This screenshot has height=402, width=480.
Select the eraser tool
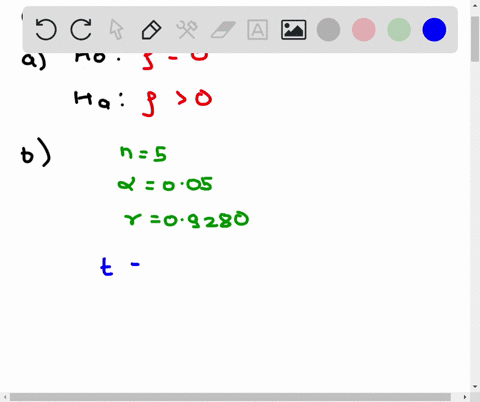pyautogui.click(x=223, y=30)
